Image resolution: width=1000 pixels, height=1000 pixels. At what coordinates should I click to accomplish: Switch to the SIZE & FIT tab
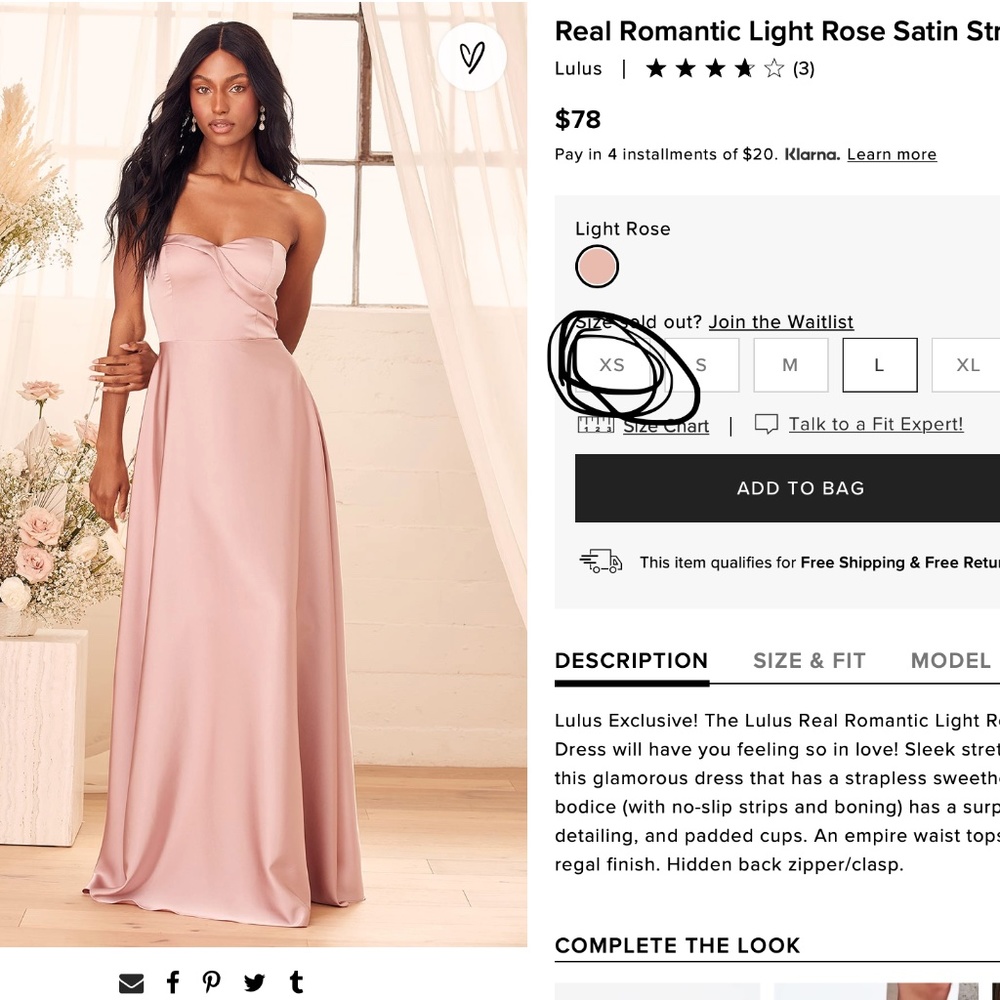(810, 661)
